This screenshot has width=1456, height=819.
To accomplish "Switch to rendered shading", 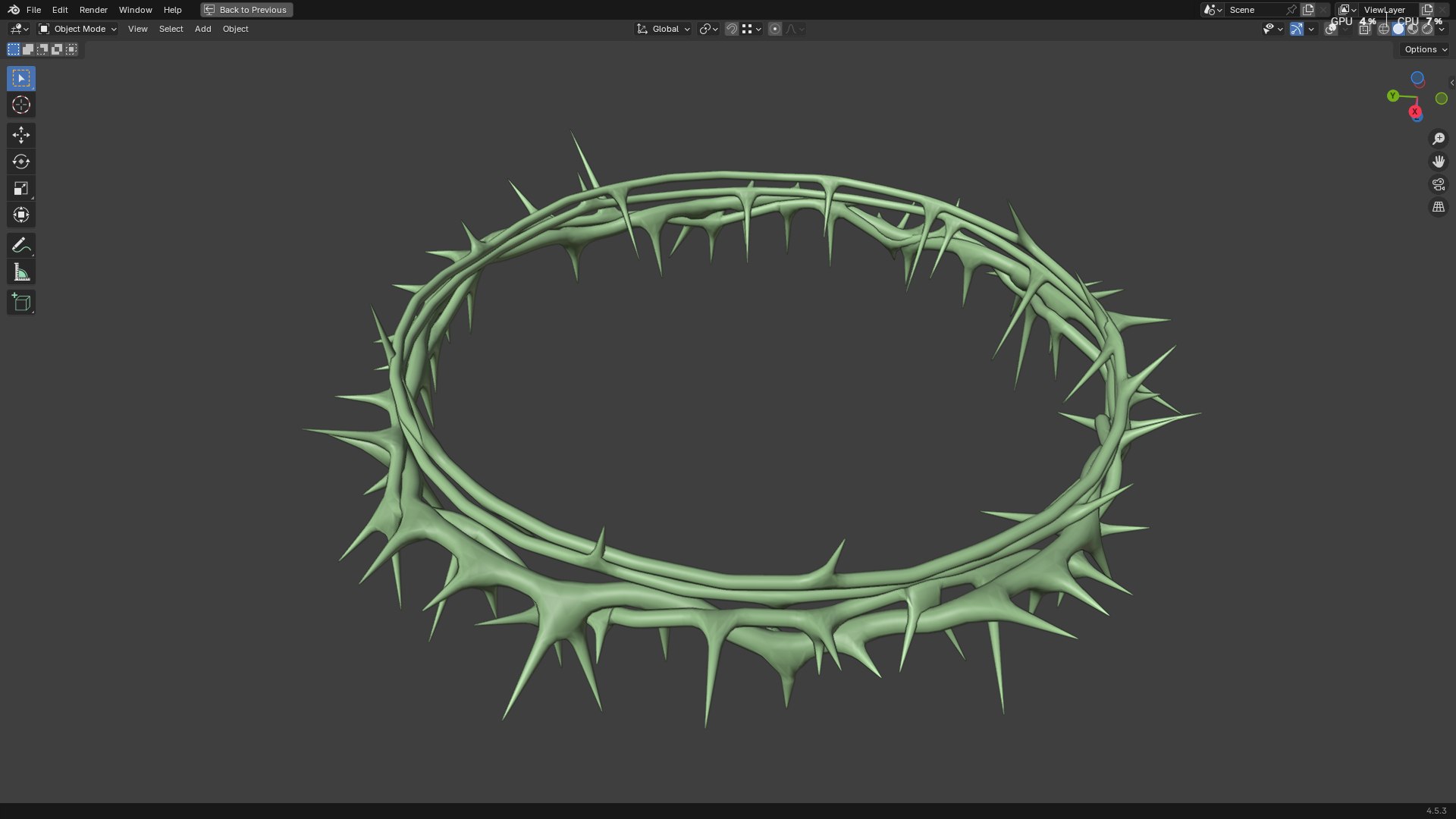I will 1427,29.
